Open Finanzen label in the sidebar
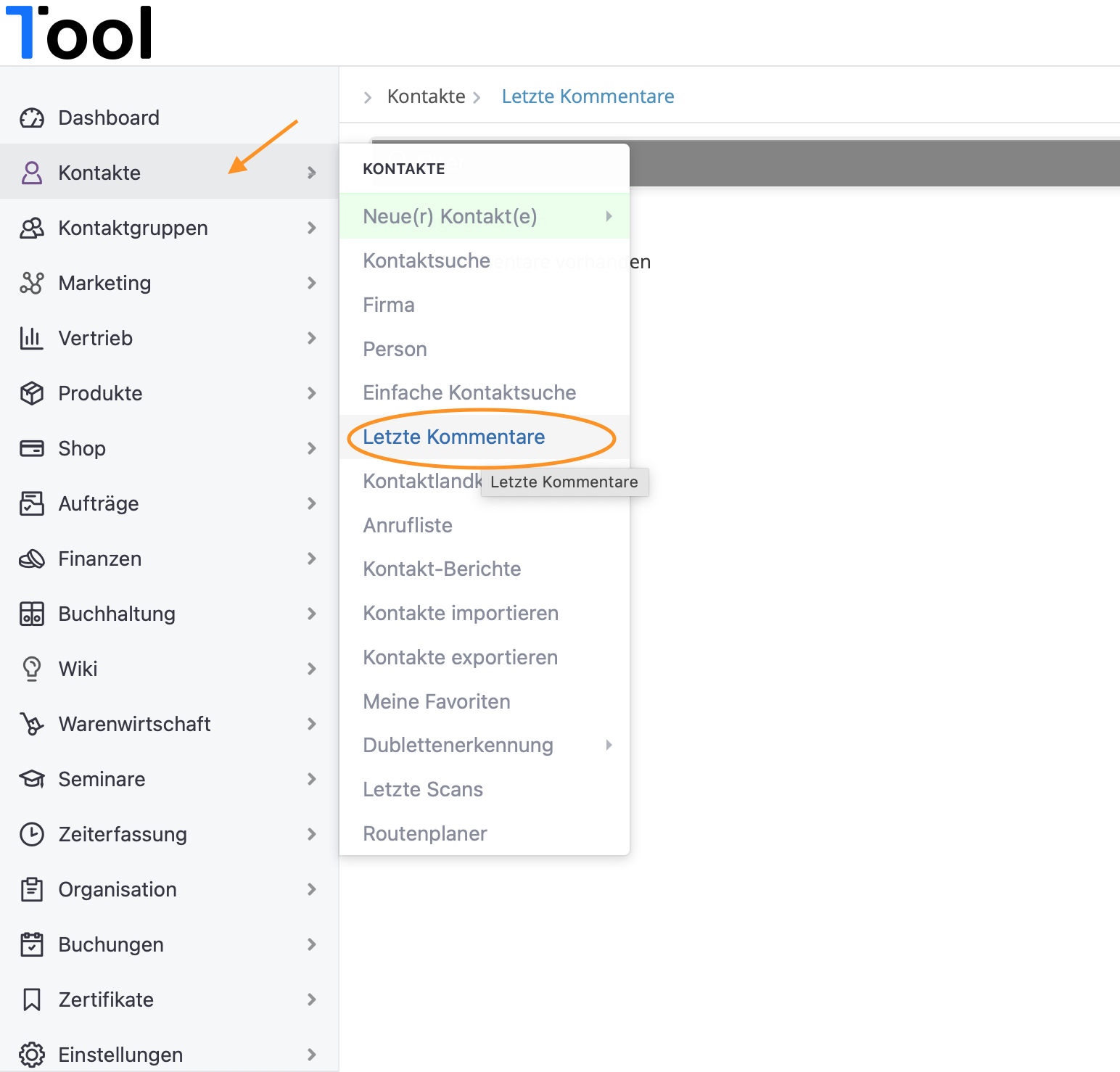Screen dimensions: 1120x1072 click(x=100, y=558)
